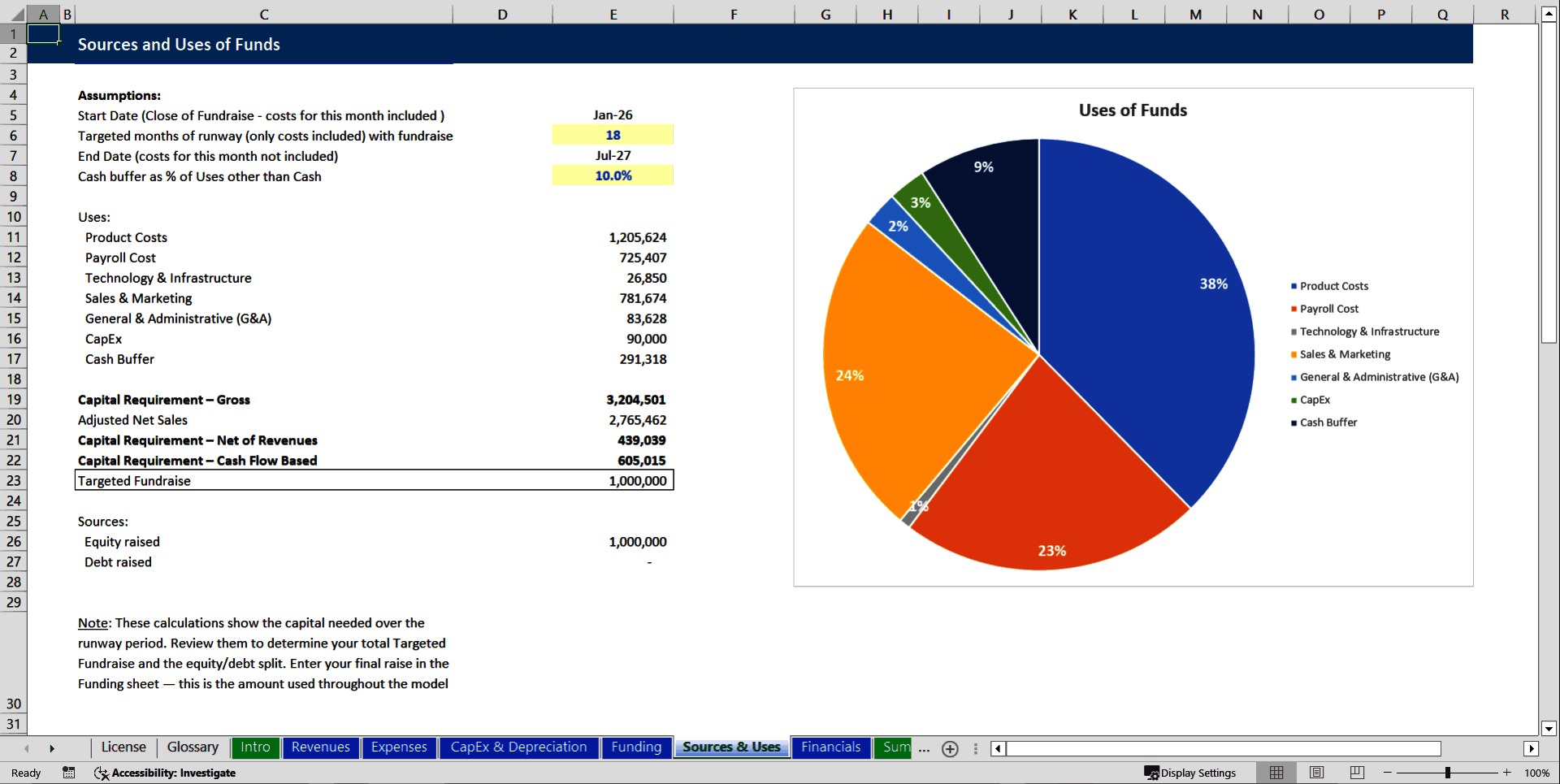1560x784 pixels.
Task: Open Display Settings from the status bar
Action: pos(1190,773)
